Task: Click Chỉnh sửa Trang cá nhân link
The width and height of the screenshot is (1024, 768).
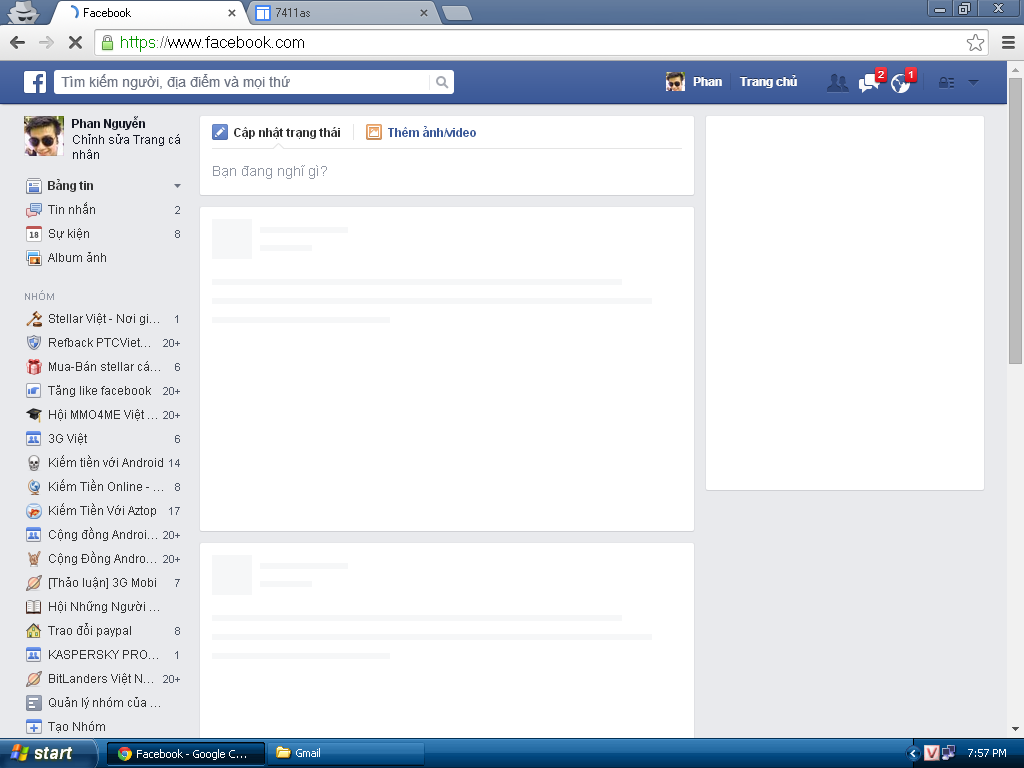Action: tap(126, 148)
